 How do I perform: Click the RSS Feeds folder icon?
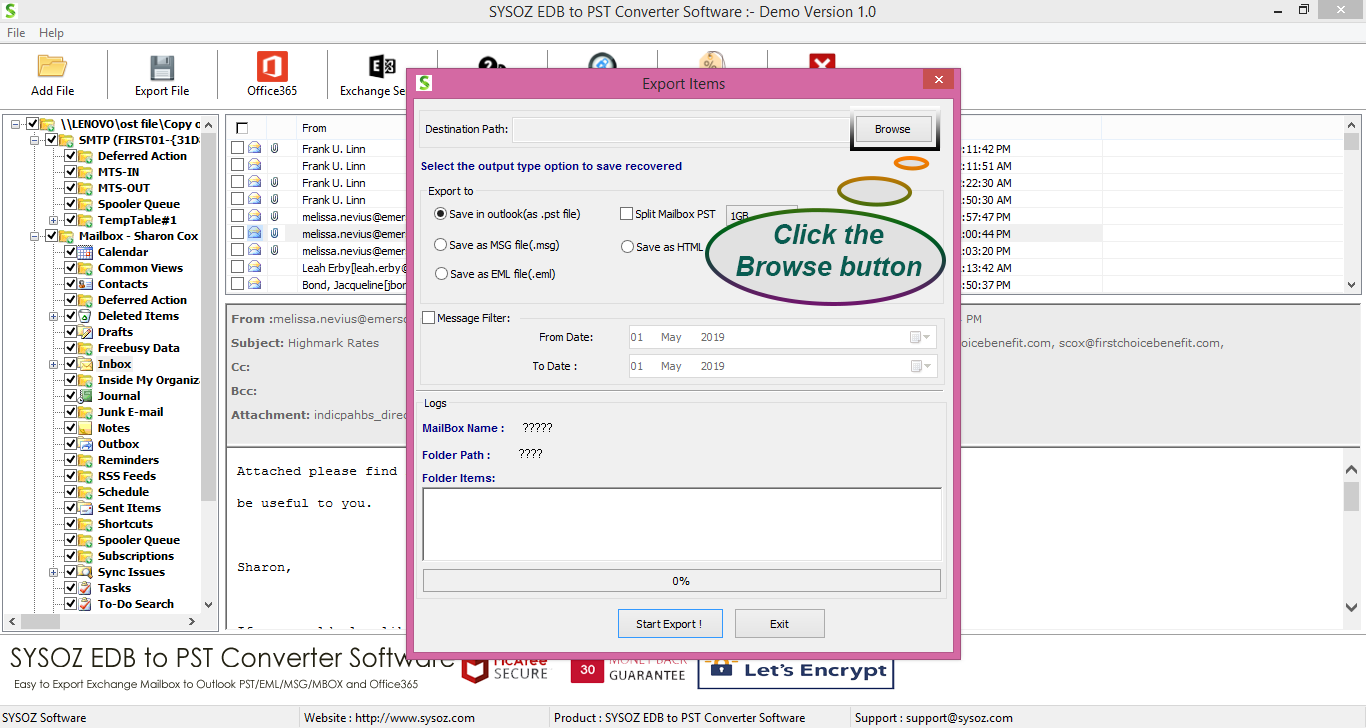tap(86, 476)
